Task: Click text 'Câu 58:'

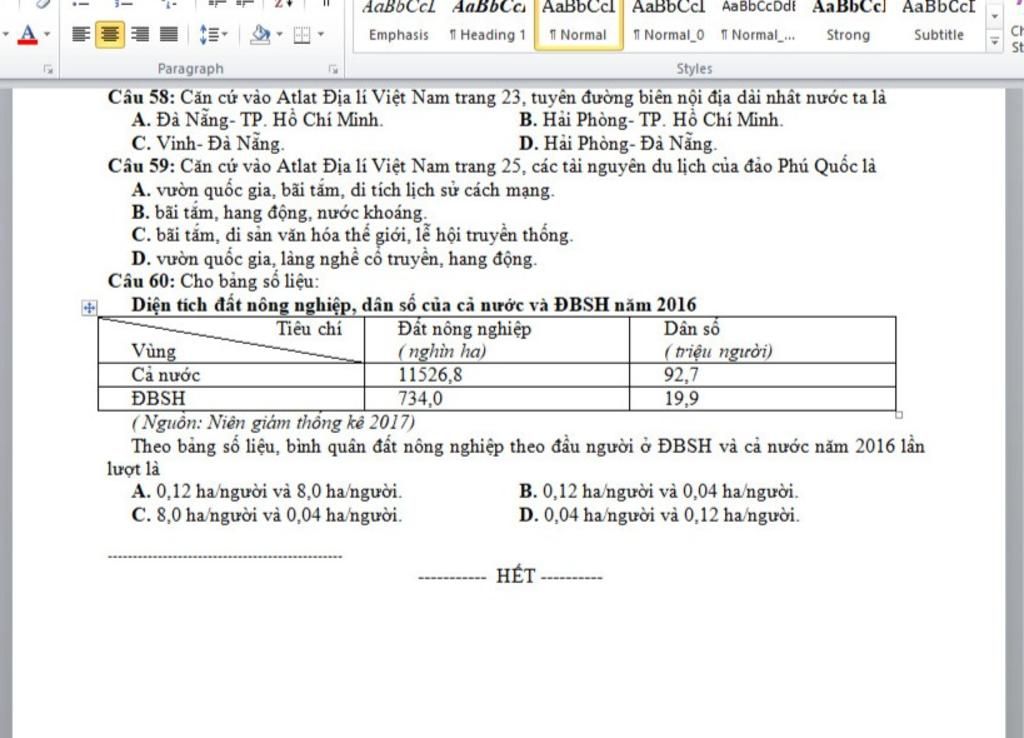Action: pos(141,97)
